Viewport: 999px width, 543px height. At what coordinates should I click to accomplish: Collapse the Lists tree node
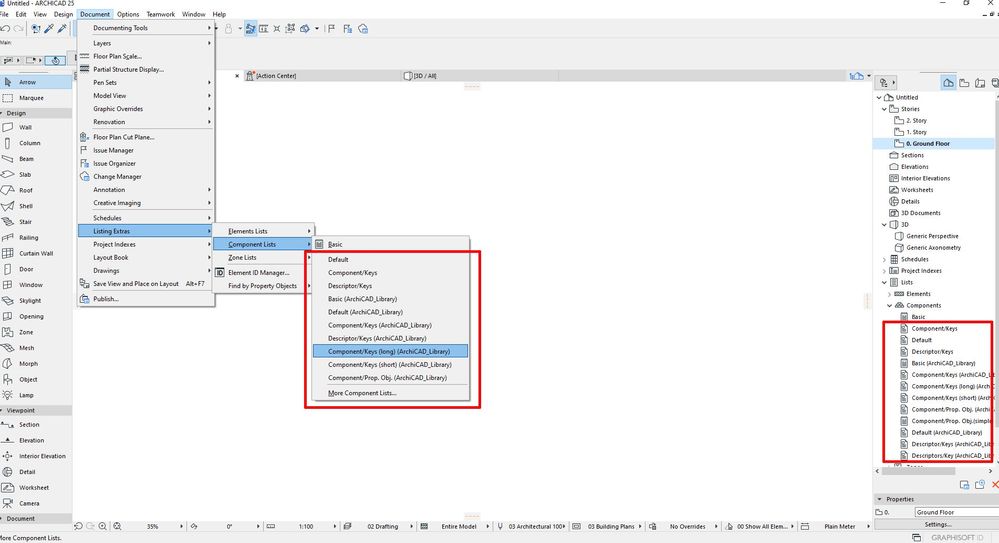884,282
